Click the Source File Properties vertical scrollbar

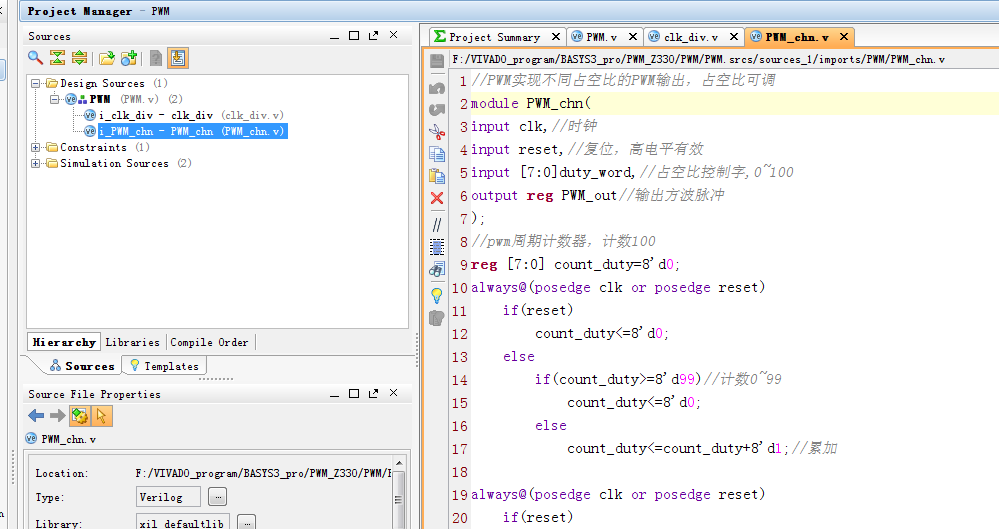click(401, 495)
